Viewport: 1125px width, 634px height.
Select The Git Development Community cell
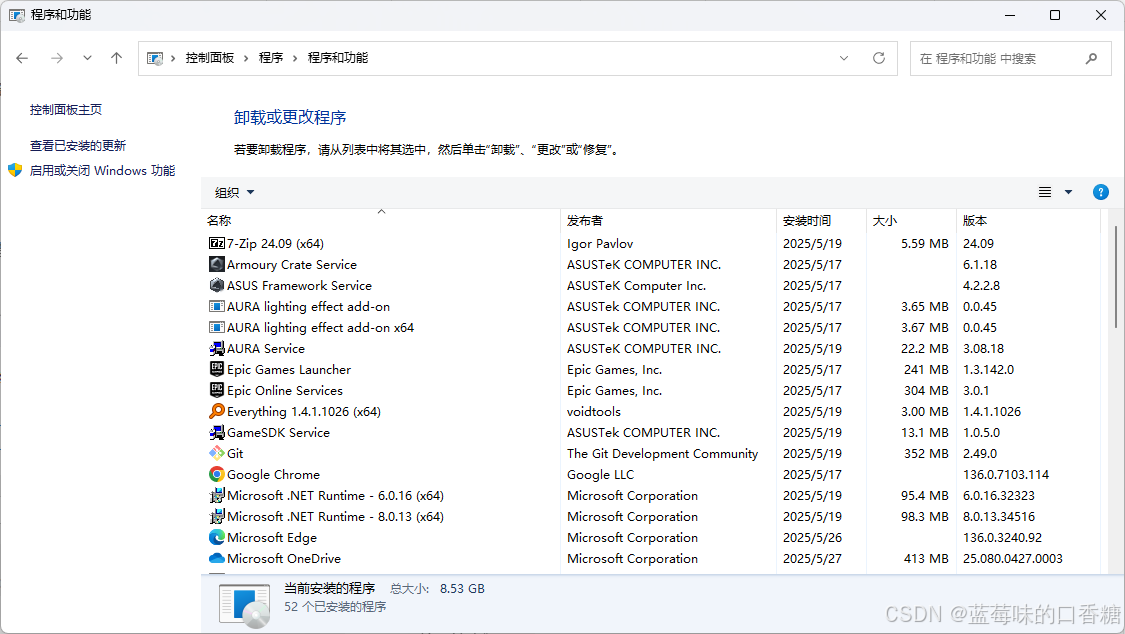(662, 453)
